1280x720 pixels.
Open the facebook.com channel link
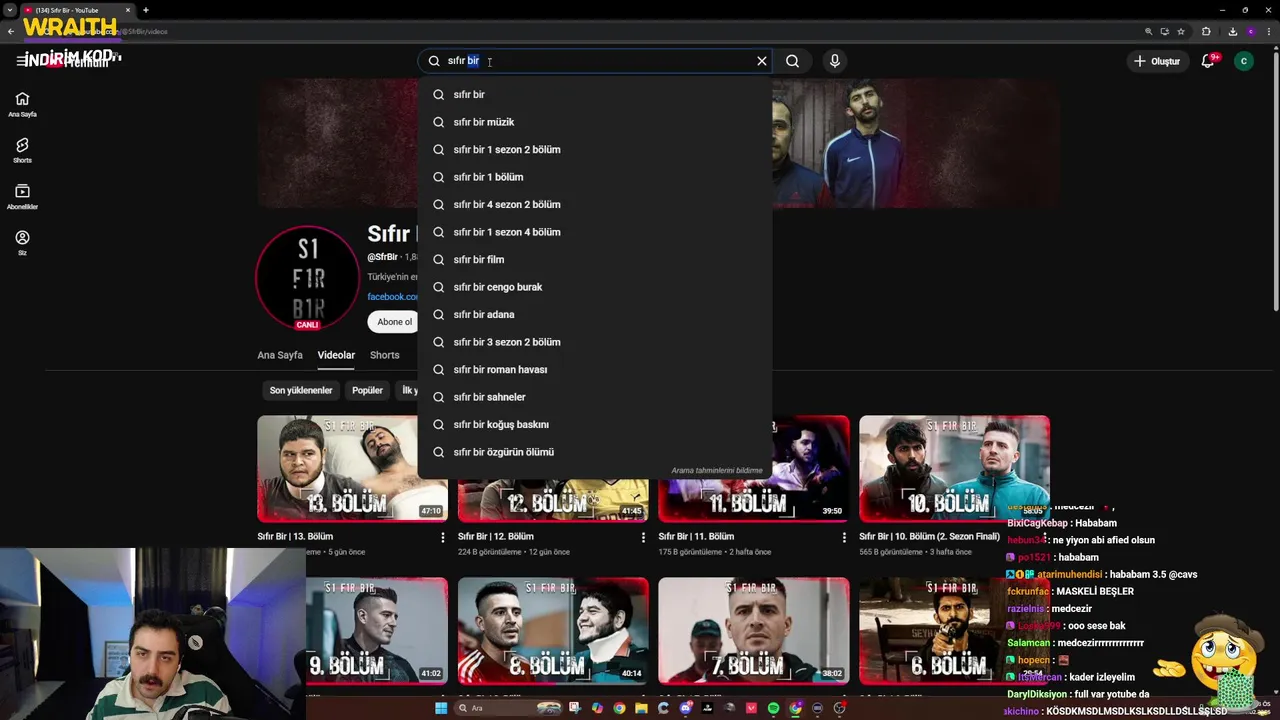pos(393,297)
